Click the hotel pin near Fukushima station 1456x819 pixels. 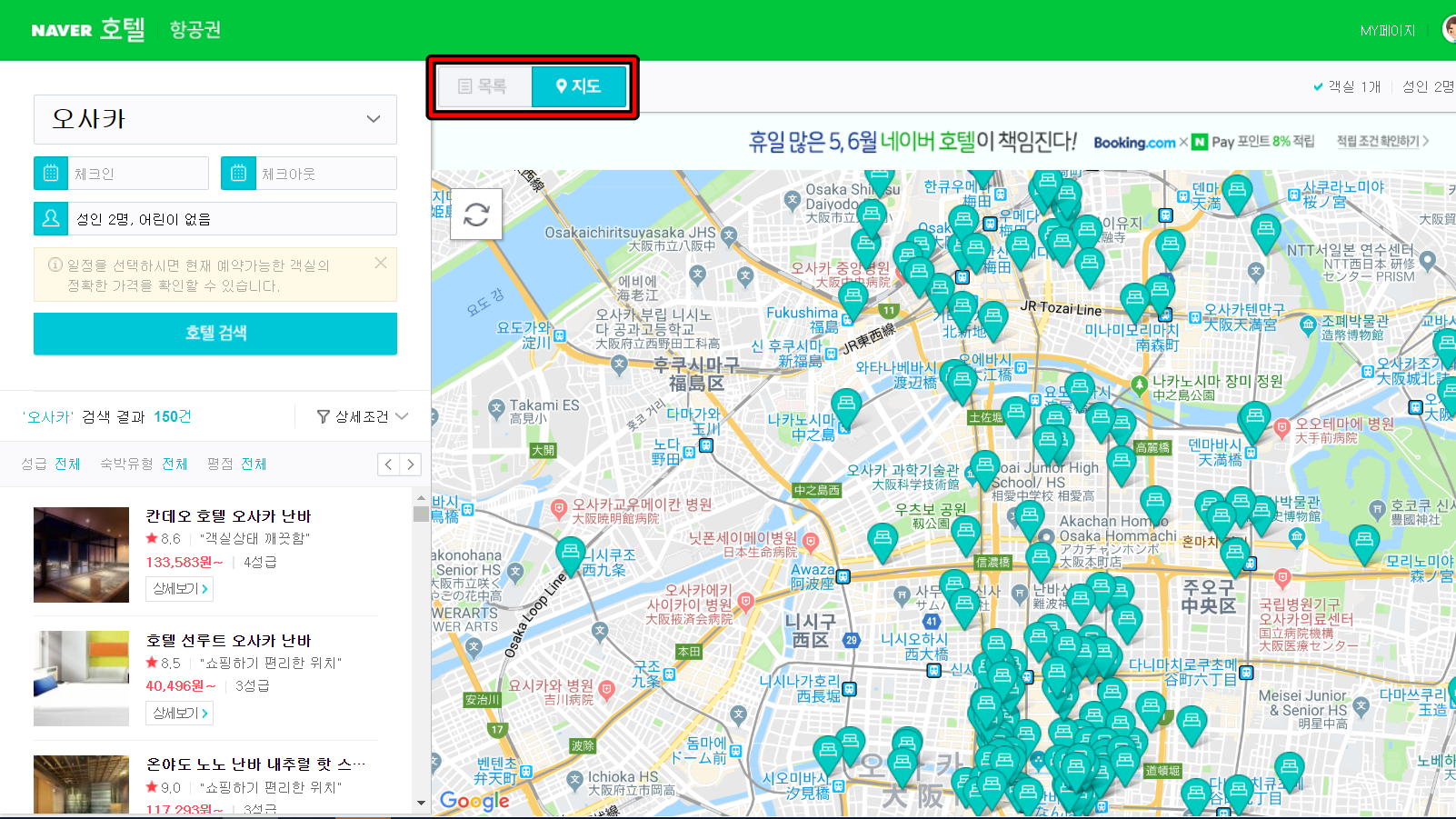click(x=853, y=301)
